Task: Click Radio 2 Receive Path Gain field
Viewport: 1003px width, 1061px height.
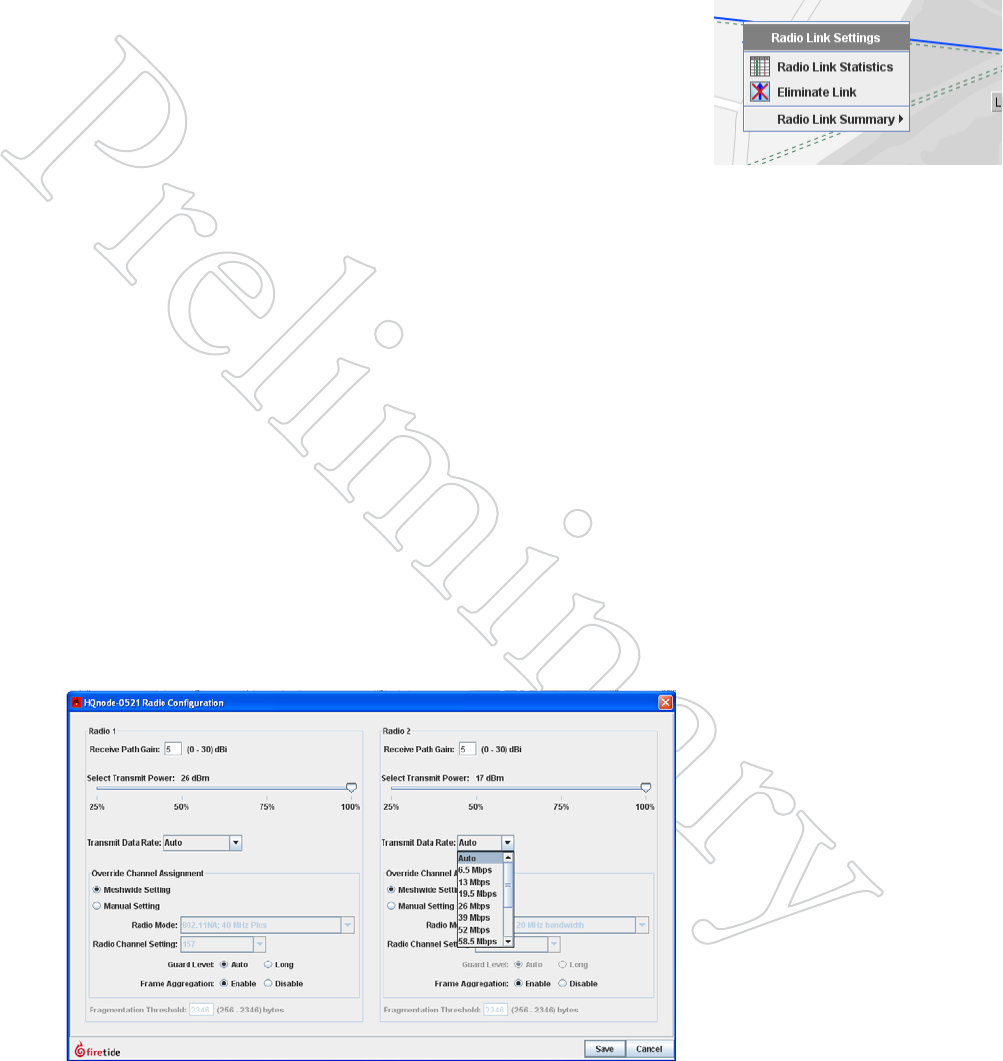Action: pos(468,749)
